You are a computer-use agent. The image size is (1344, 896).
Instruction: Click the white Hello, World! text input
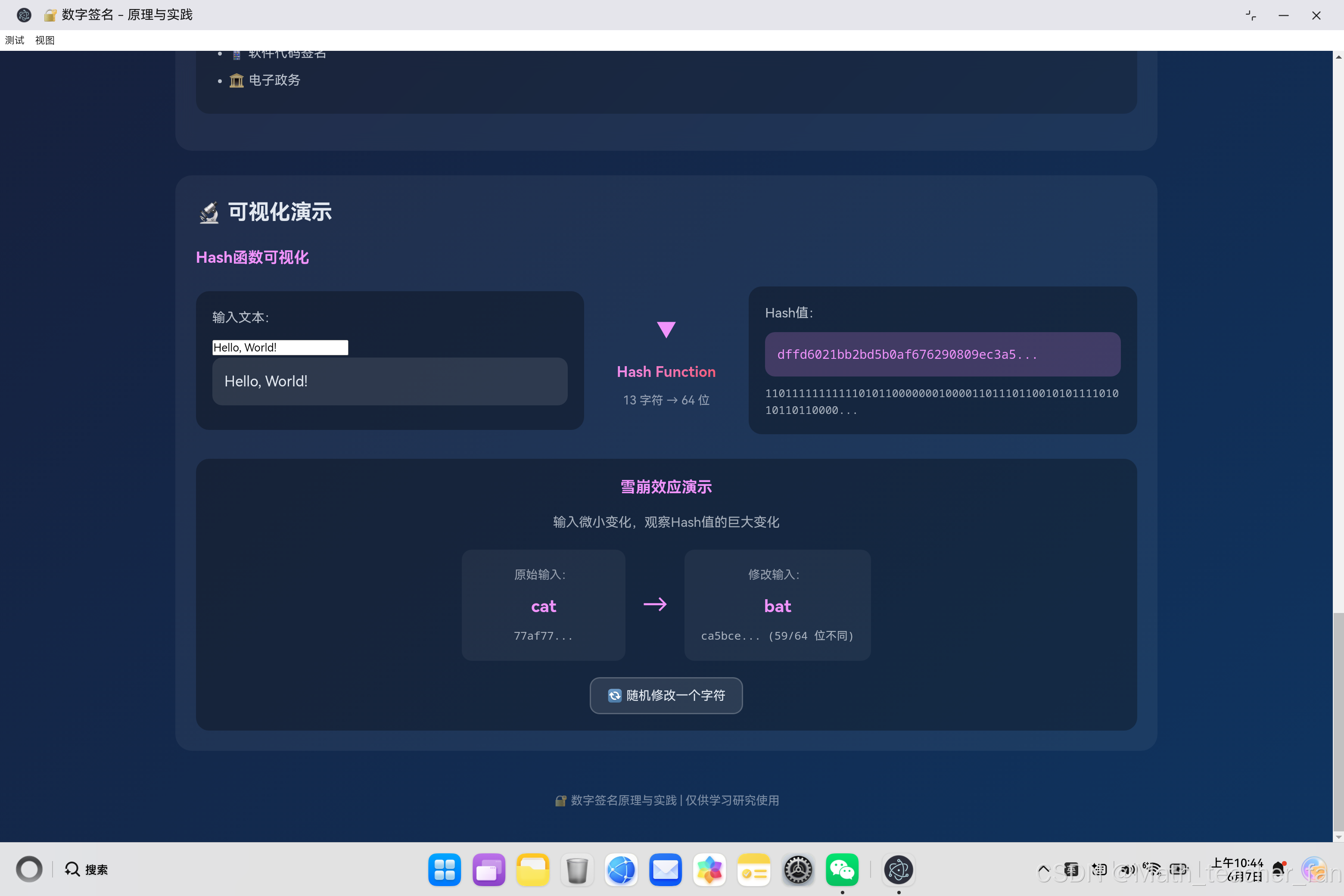[280, 348]
